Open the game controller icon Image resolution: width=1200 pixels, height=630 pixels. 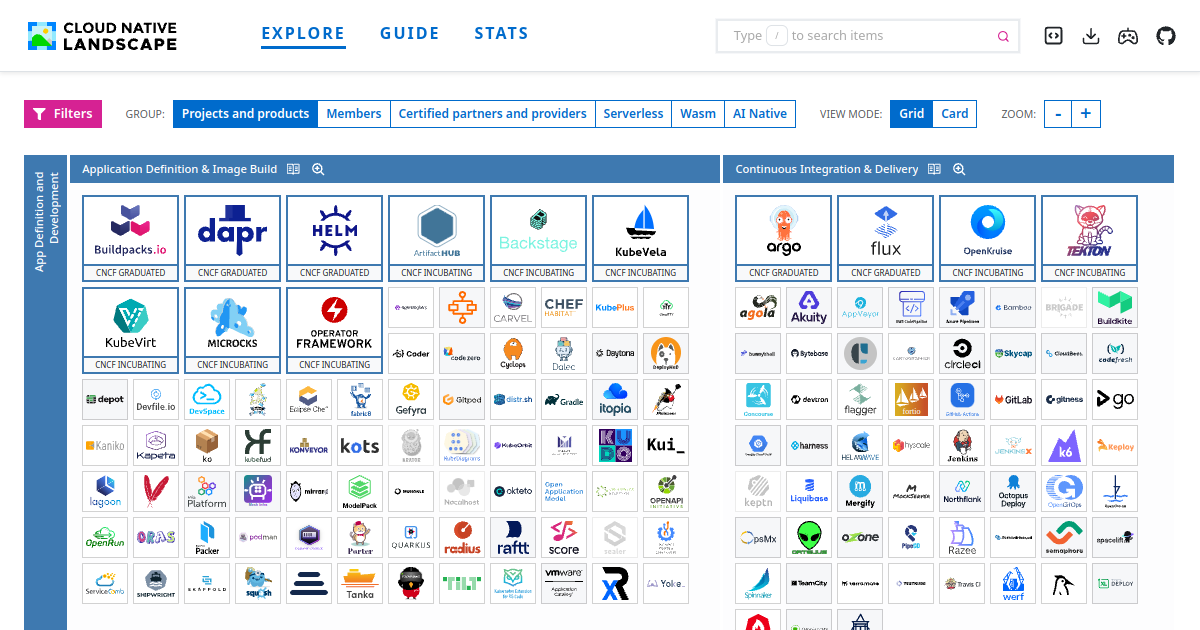click(1128, 36)
